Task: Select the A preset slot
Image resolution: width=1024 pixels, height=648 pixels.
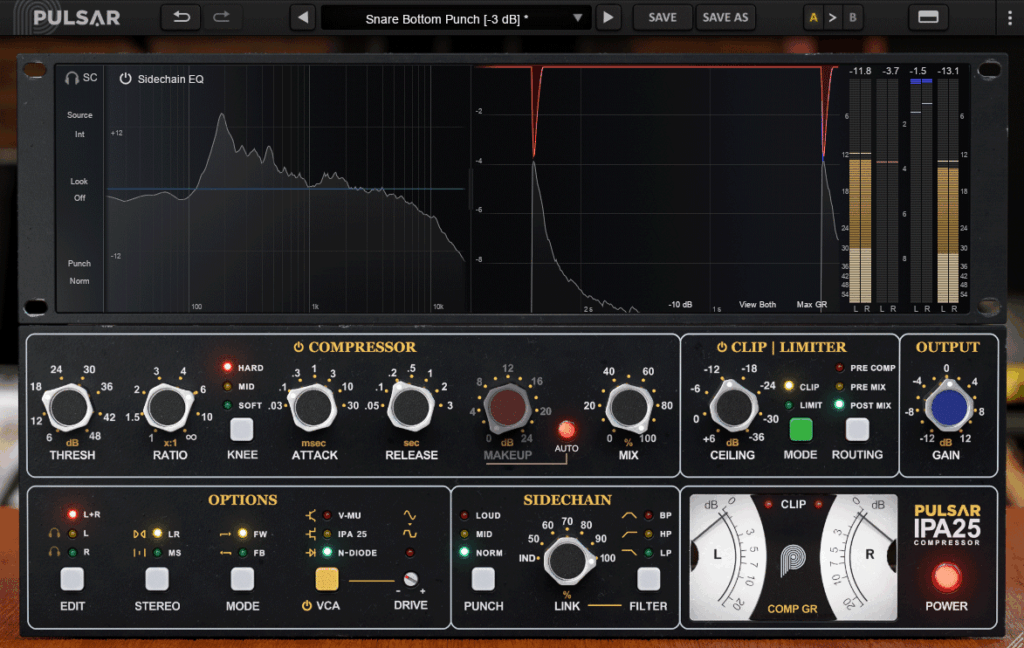Action: pyautogui.click(x=813, y=17)
